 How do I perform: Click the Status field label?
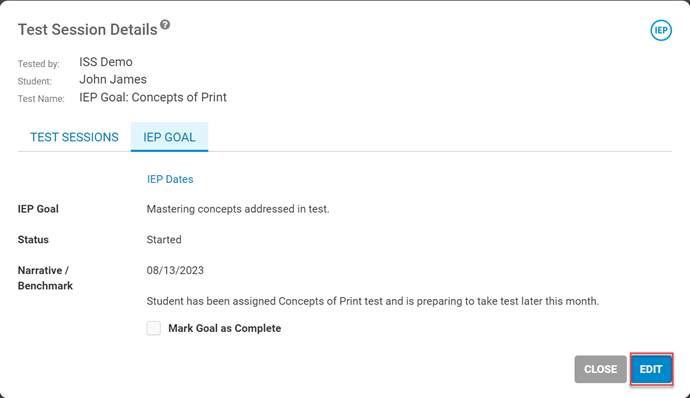[33, 240]
